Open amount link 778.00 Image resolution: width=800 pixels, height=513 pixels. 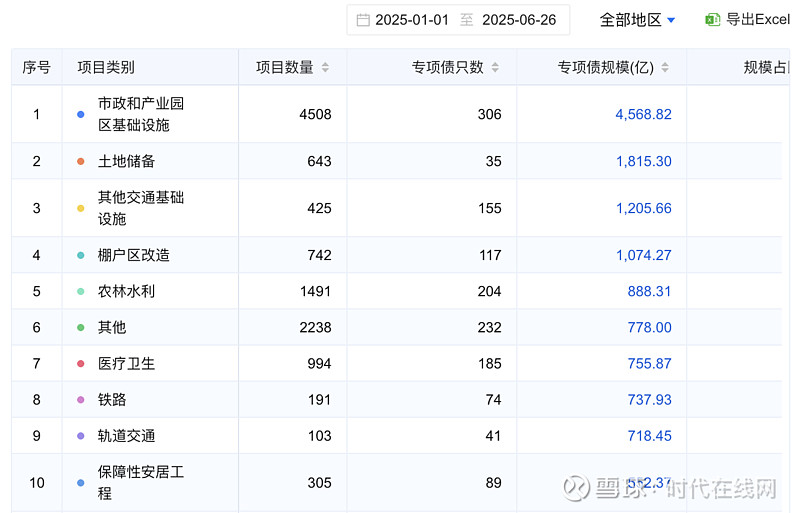(649, 328)
